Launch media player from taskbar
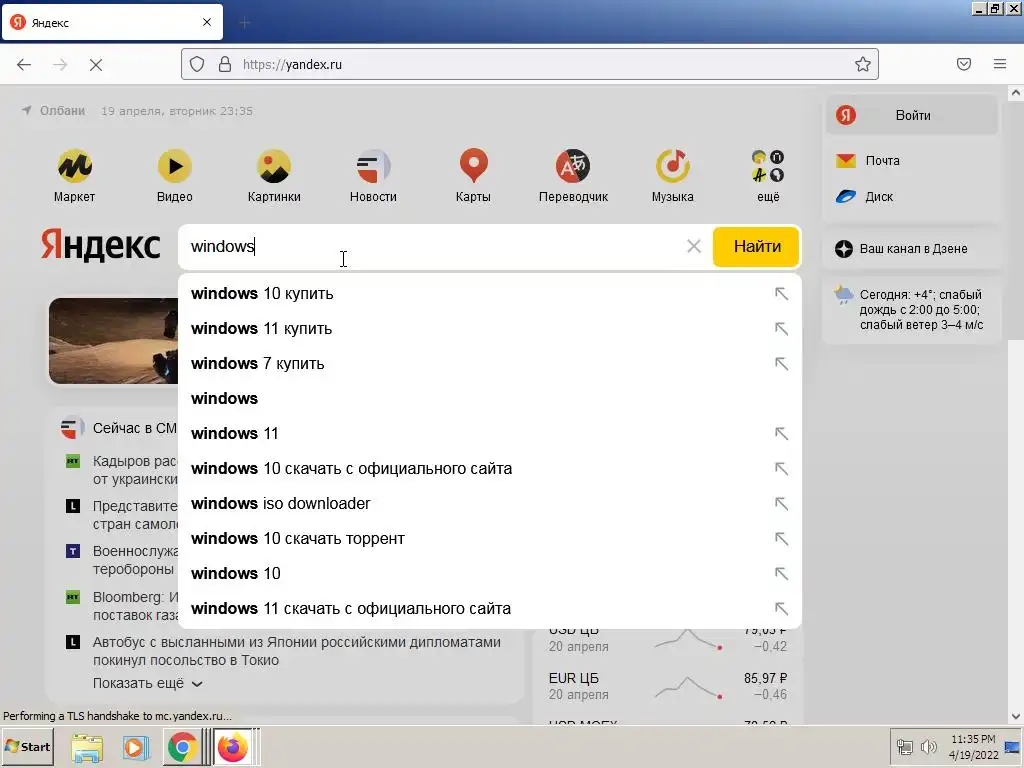 pos(136,748)
